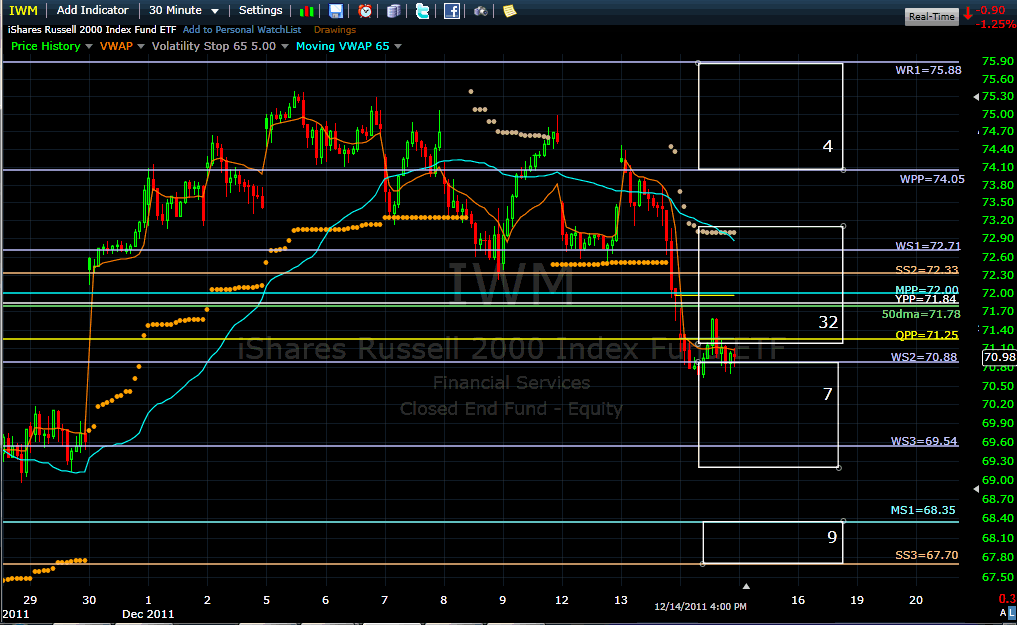Add IWM to Personal WatchList
This screenshot has width=1017, height=625.
click(242, 30)
